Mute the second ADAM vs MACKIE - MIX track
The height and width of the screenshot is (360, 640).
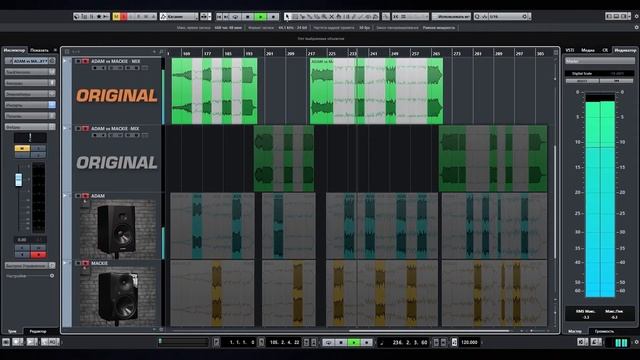pos(78,129)
